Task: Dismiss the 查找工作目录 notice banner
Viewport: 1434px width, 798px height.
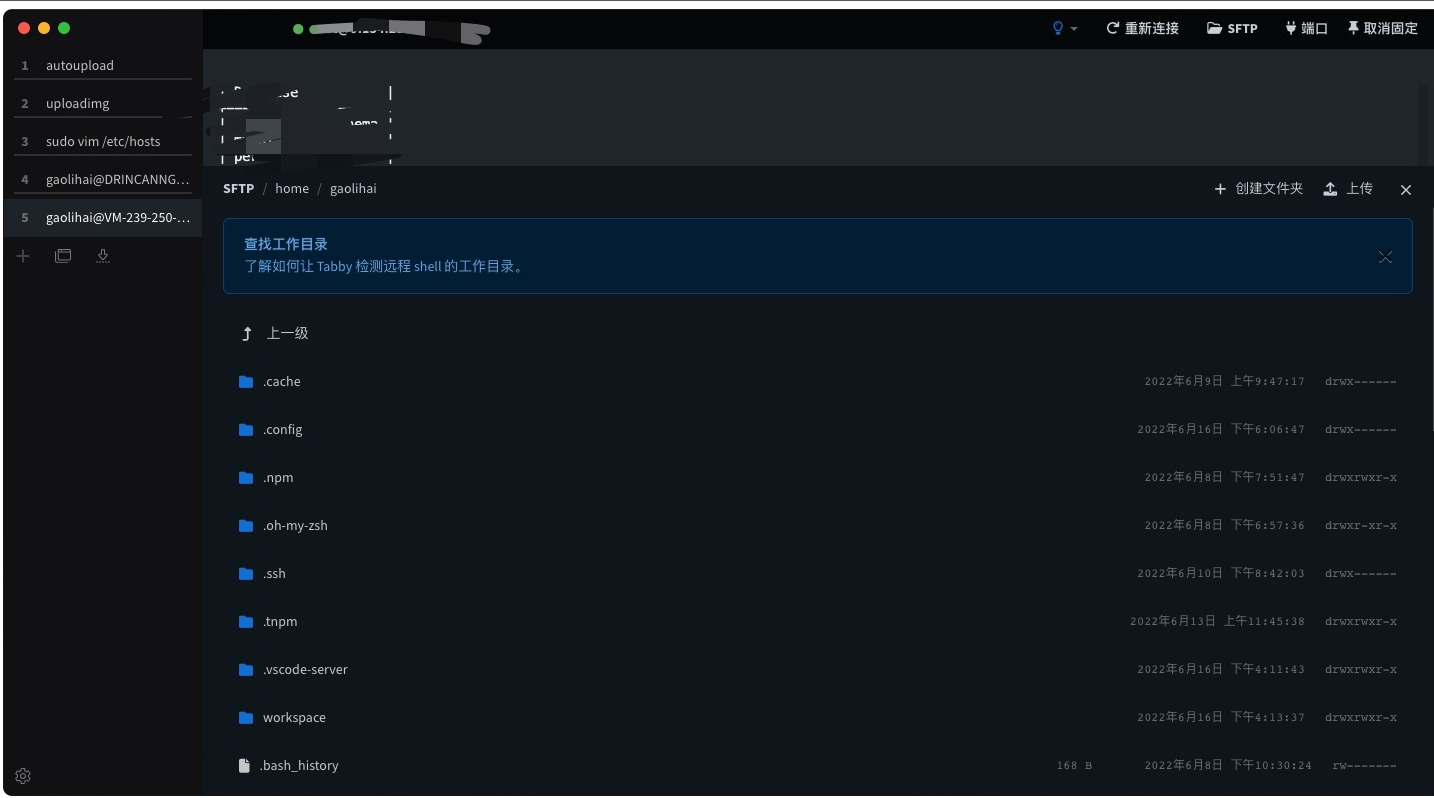Action: tap(1386, 257)
